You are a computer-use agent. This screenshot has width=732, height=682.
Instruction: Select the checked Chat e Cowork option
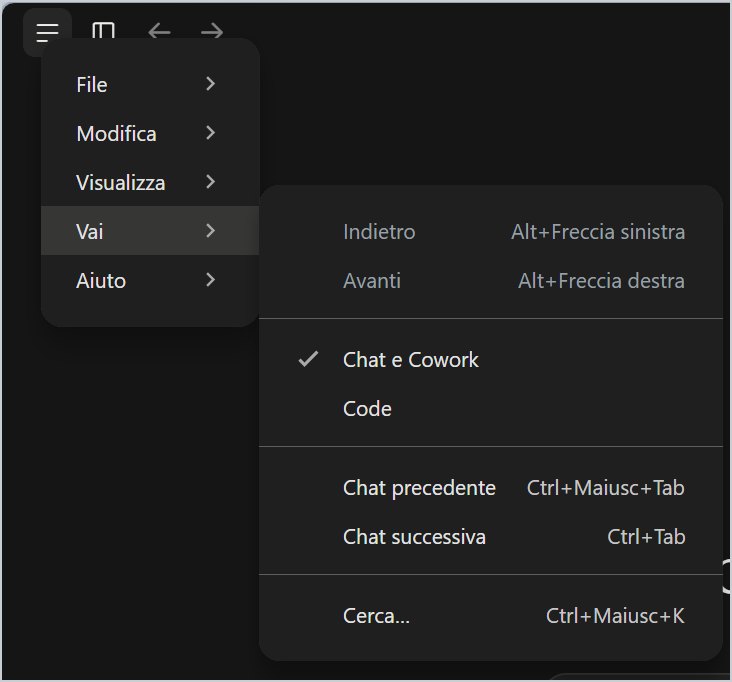click(491, 359)
